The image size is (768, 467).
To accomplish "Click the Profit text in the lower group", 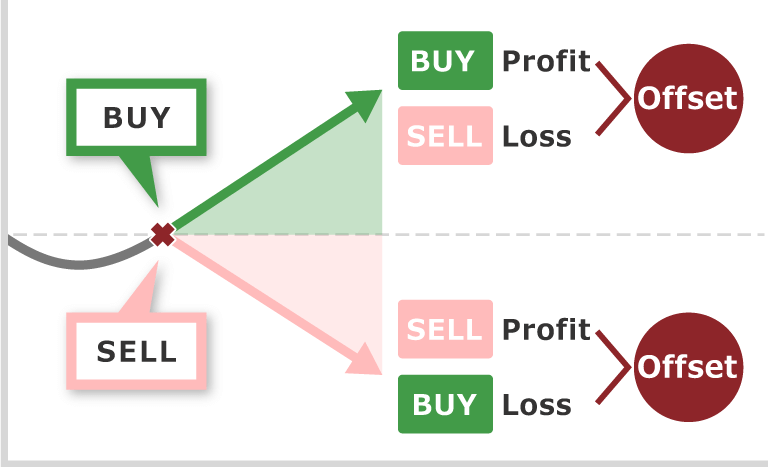I will pos(546,329).
